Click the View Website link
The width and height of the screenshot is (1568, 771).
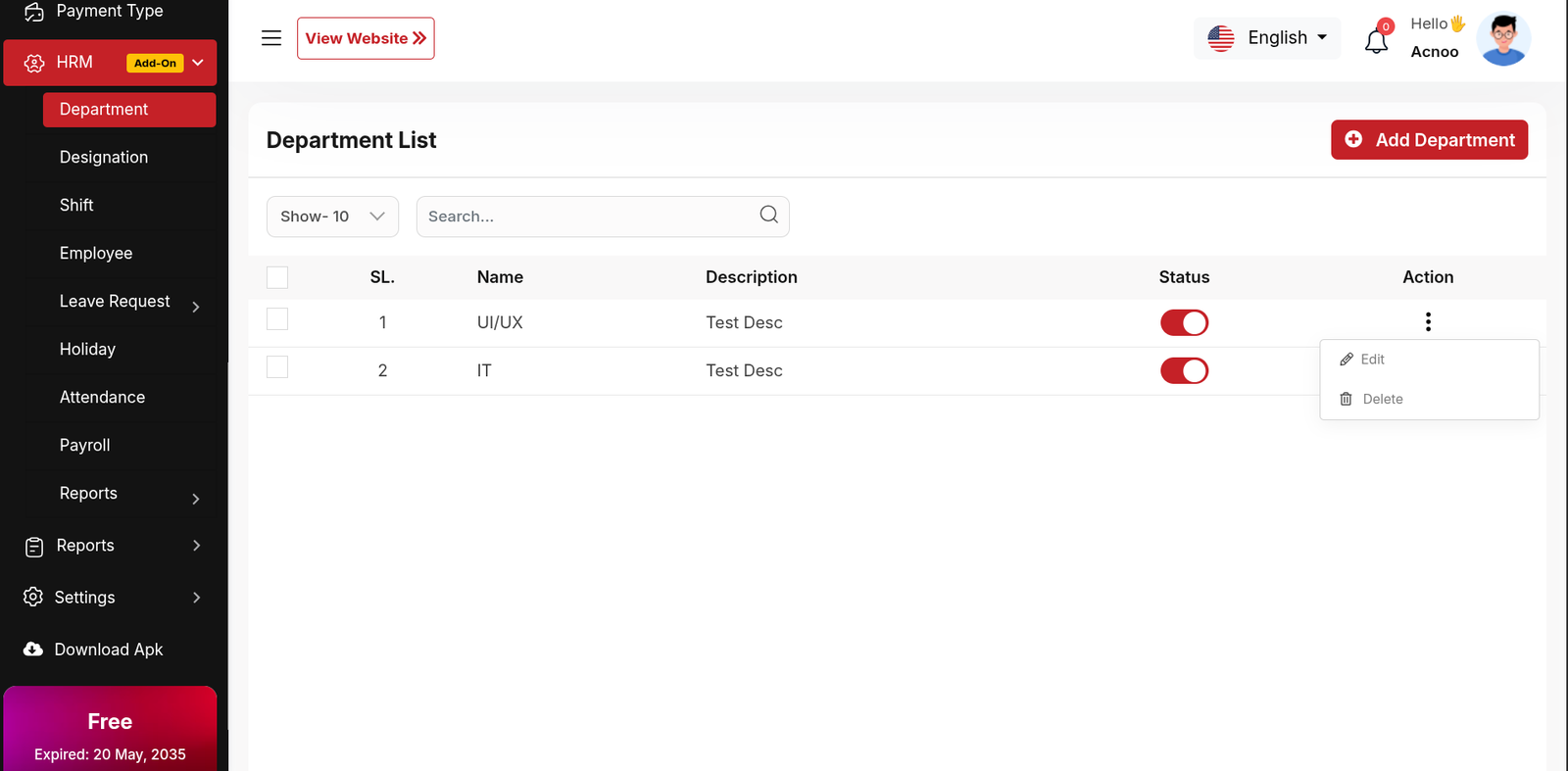[x=366, y=38]
